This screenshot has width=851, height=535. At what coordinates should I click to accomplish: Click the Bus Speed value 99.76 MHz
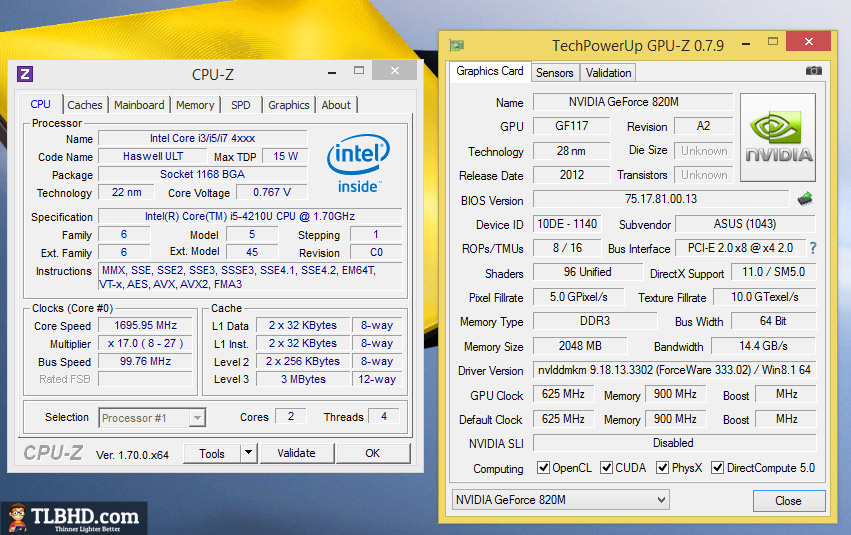click(x=145, y=361)
